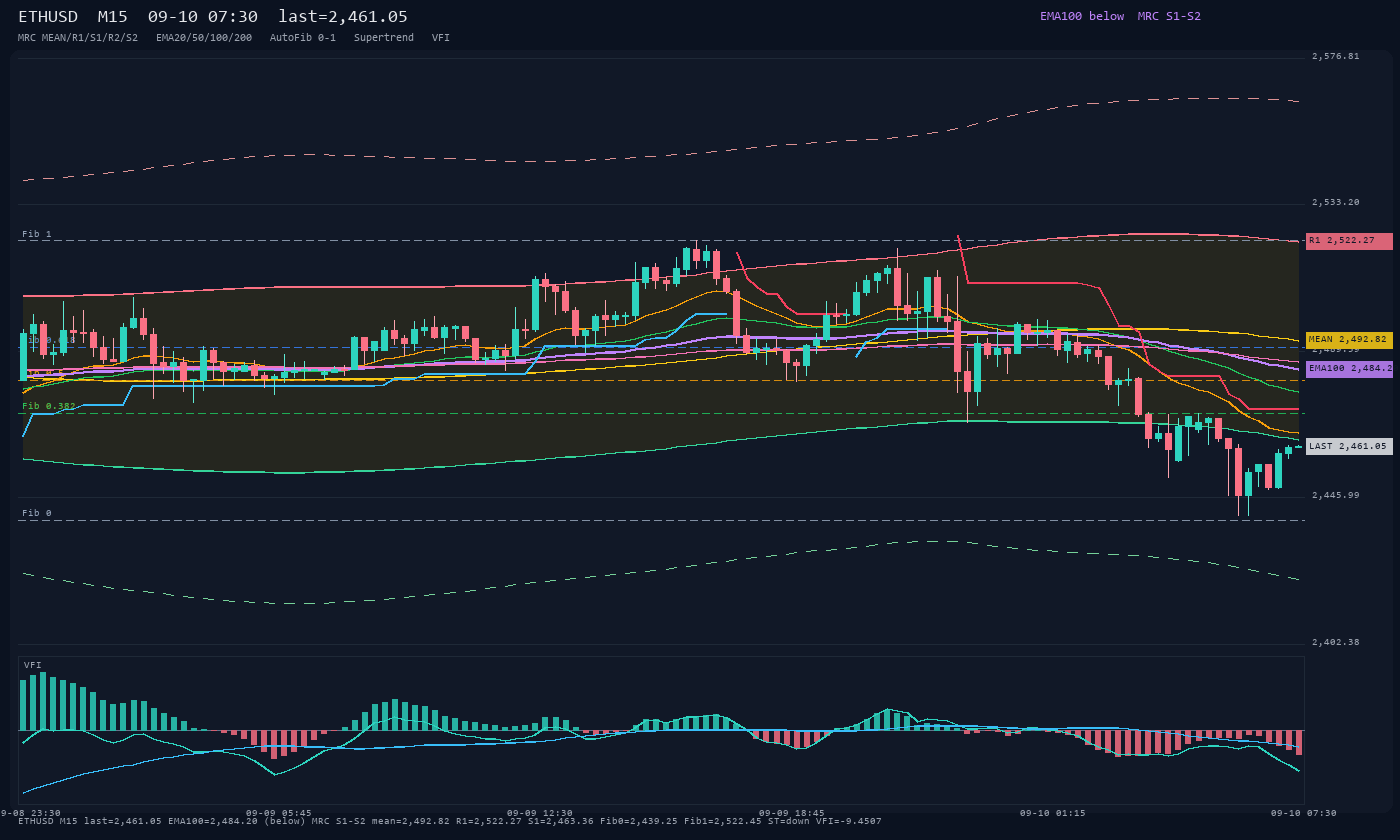
Task: Click the 'Fib 0' level label
Action: [37, 513]
